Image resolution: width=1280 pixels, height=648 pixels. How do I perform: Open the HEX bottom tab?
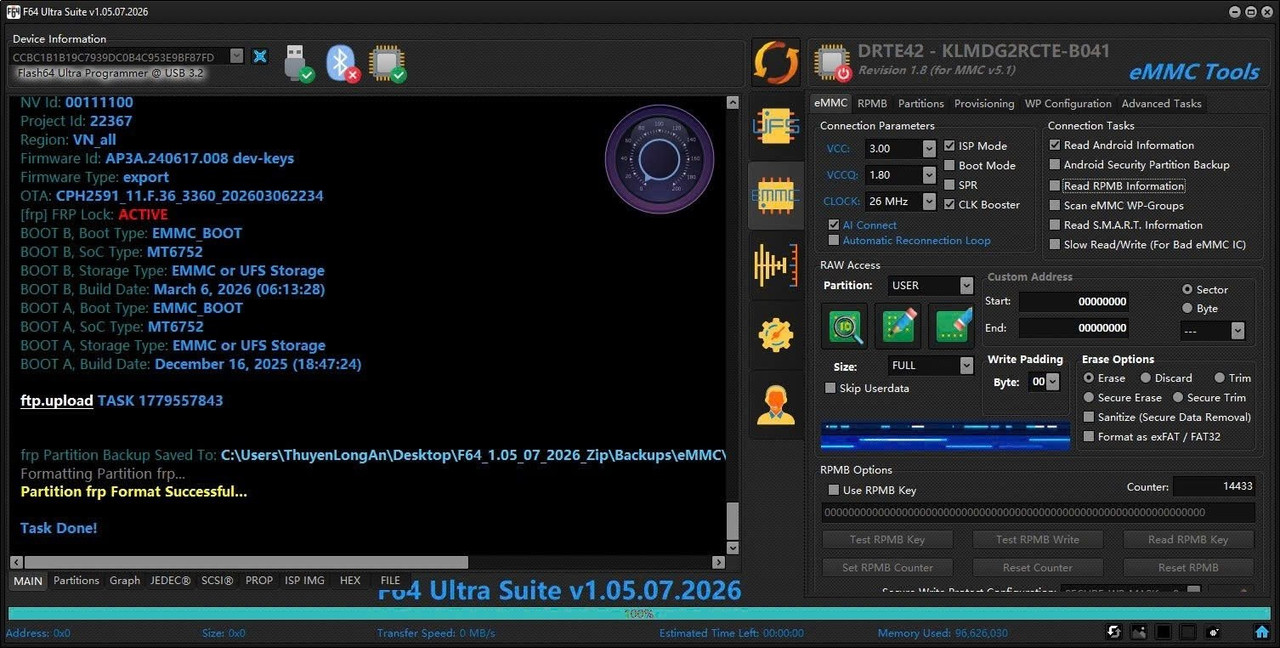[x=350, y=580]
